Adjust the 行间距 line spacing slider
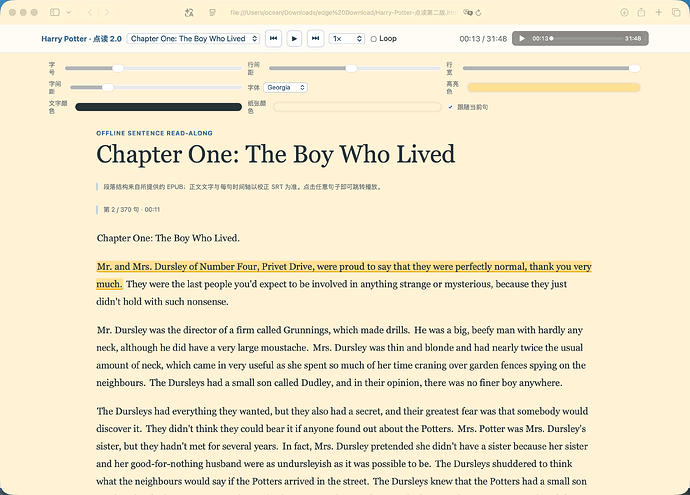The image size is (690, 495). [x=355, y=69]
